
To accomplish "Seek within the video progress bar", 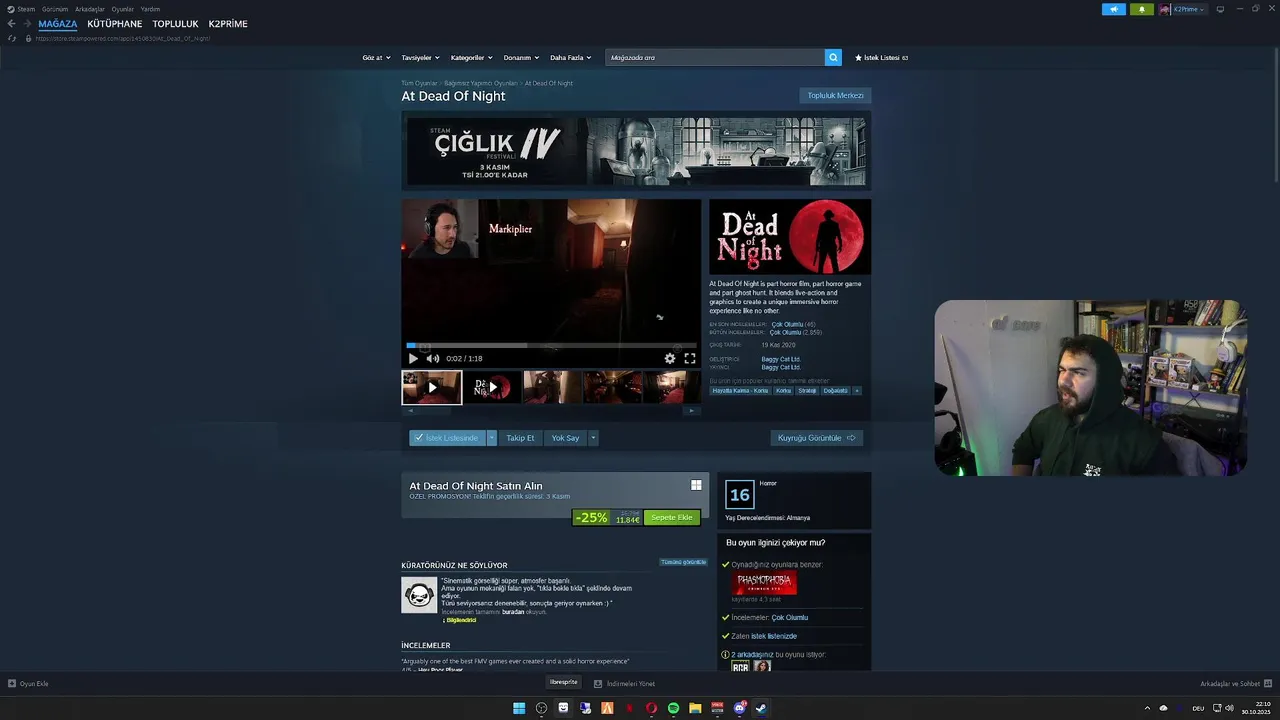I will tap(550, 345).
